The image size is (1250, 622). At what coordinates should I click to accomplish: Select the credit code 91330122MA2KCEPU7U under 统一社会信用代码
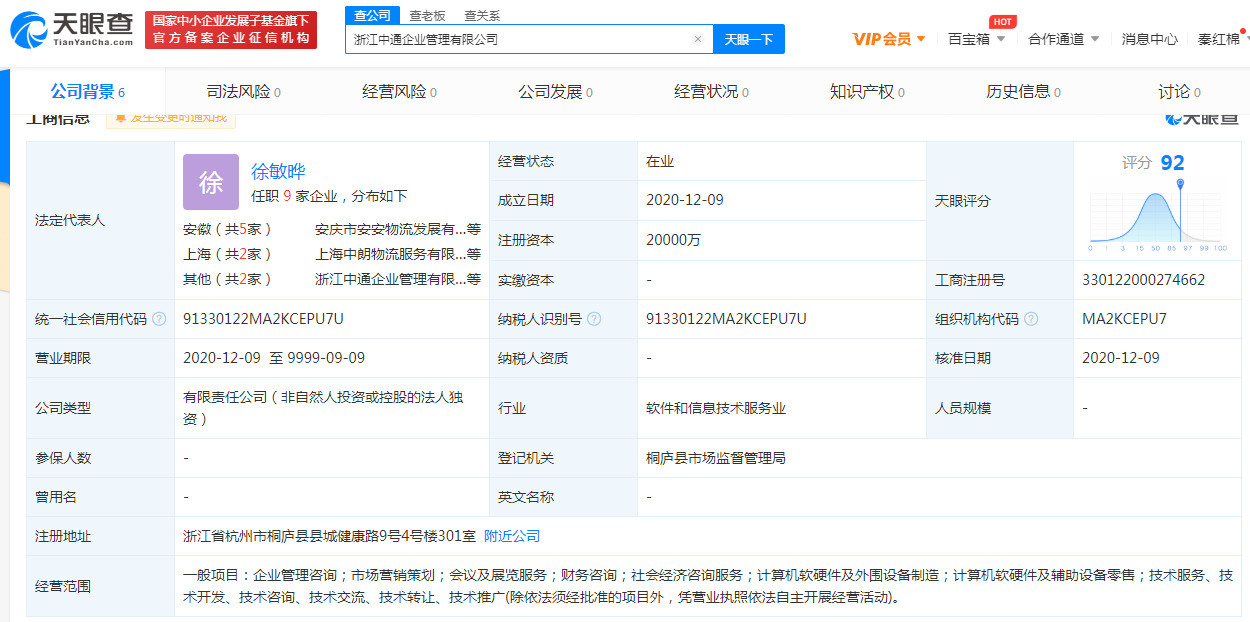point(263,319)
